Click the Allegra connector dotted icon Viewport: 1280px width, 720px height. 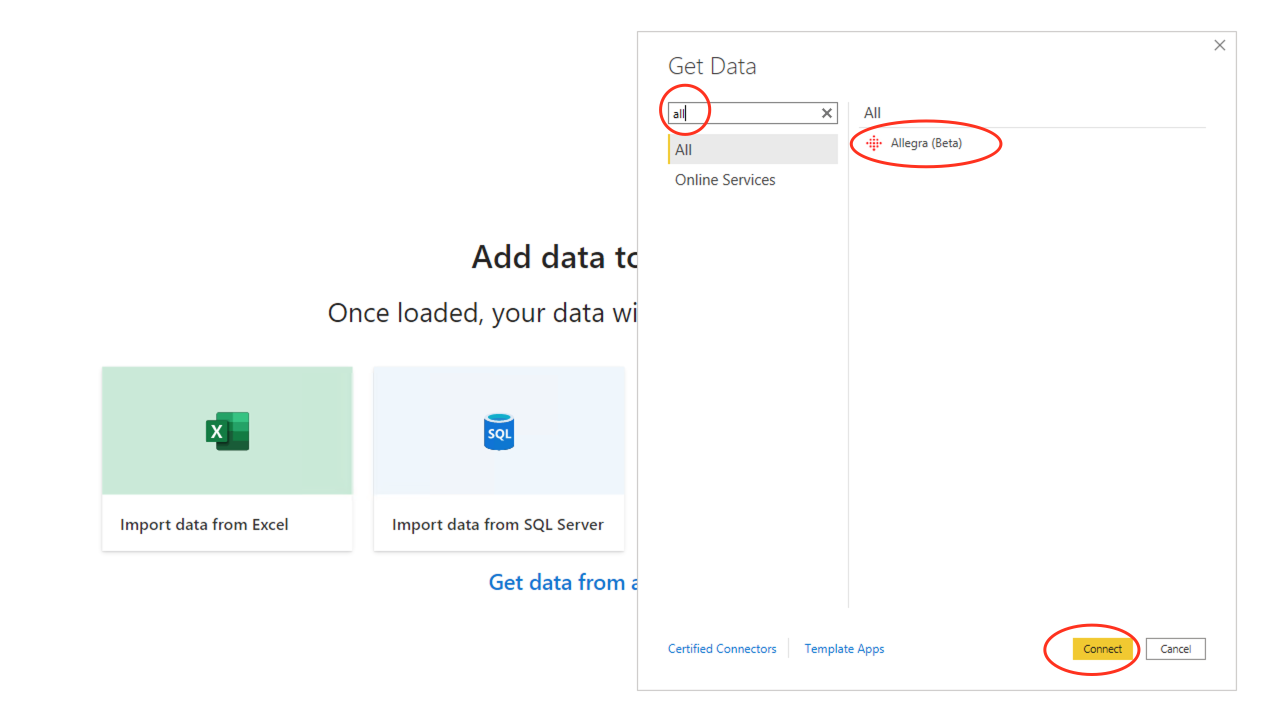873,143
